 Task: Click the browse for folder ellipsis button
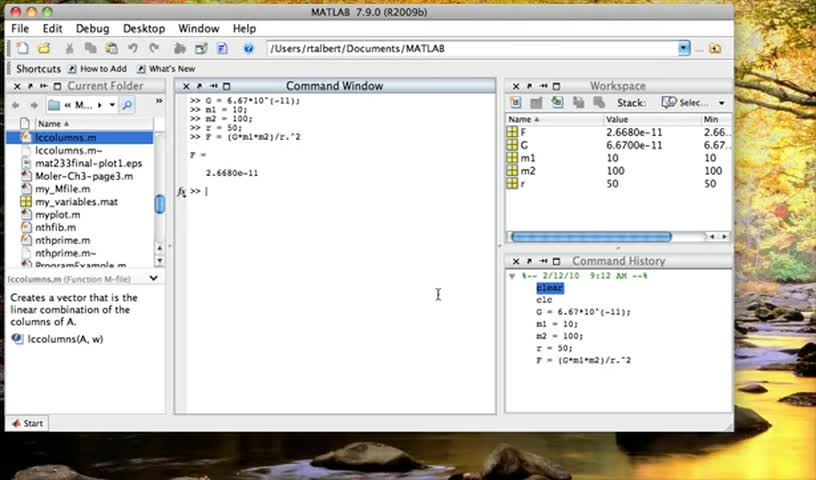click(x=699, y=49)
